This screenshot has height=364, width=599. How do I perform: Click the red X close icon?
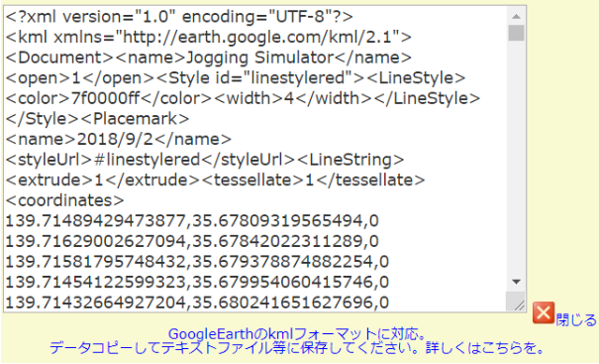543,313
